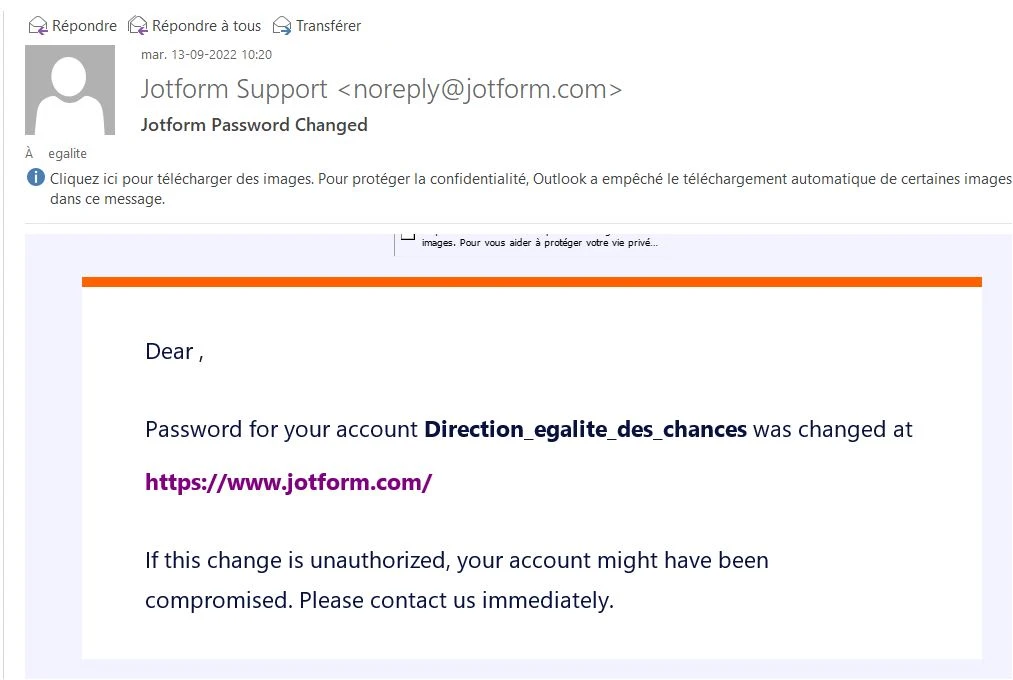1013x680 pixels.
Task: Click the bold account name Direction_egalite_des_chances
Action: point(585,430)
